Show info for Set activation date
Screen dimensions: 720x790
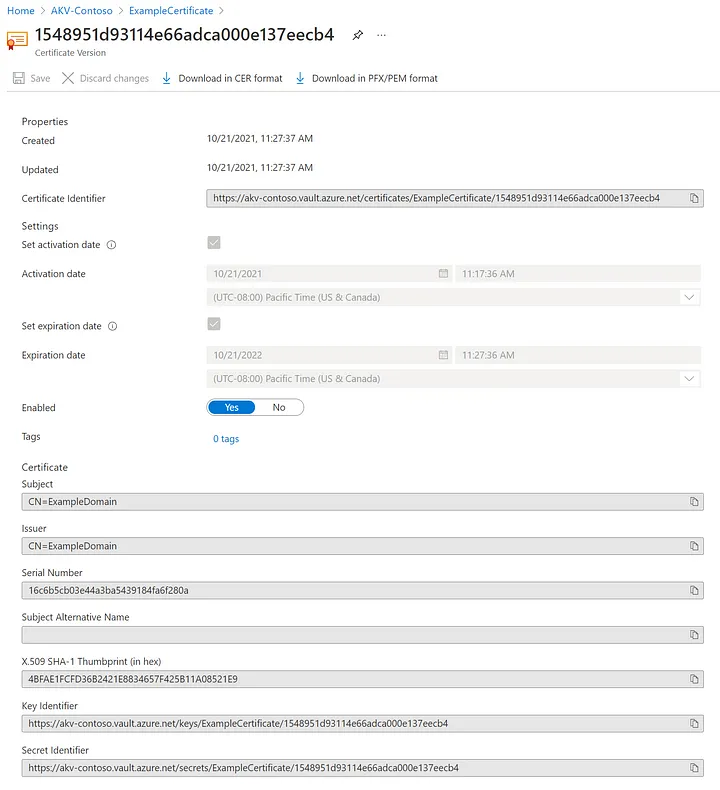point(111,245)
